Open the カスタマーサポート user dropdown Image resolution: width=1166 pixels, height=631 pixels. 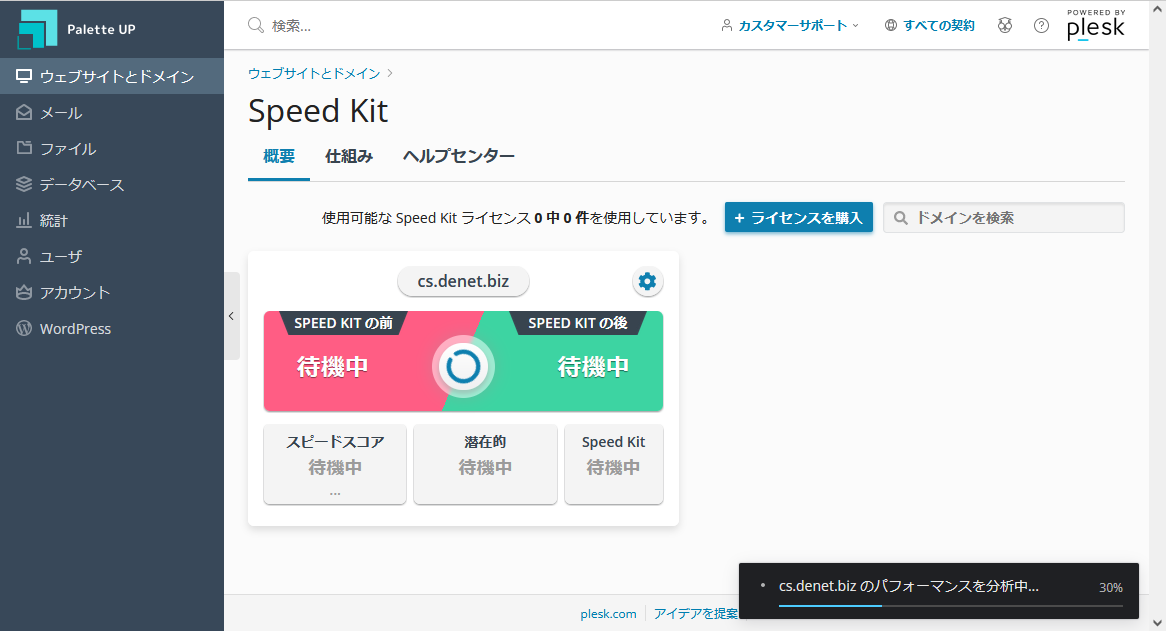790,25
